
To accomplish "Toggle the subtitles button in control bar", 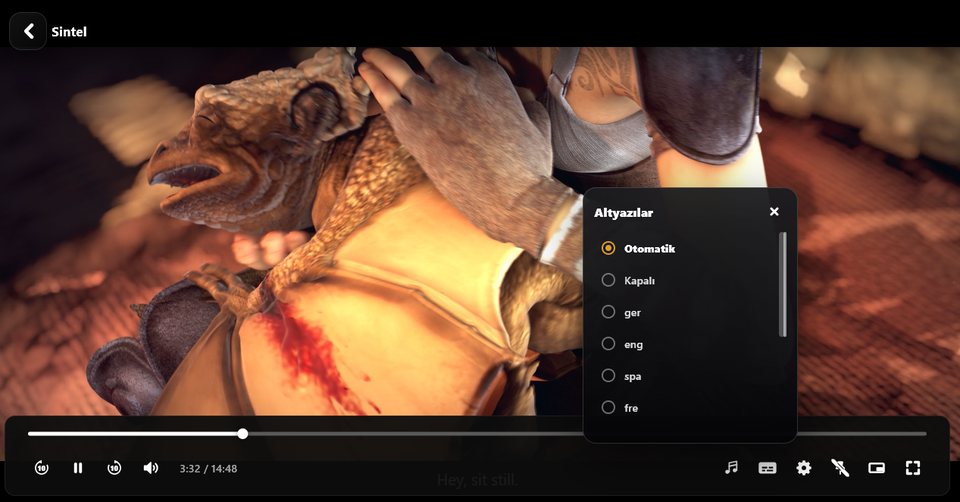I will tap(767, 468).
